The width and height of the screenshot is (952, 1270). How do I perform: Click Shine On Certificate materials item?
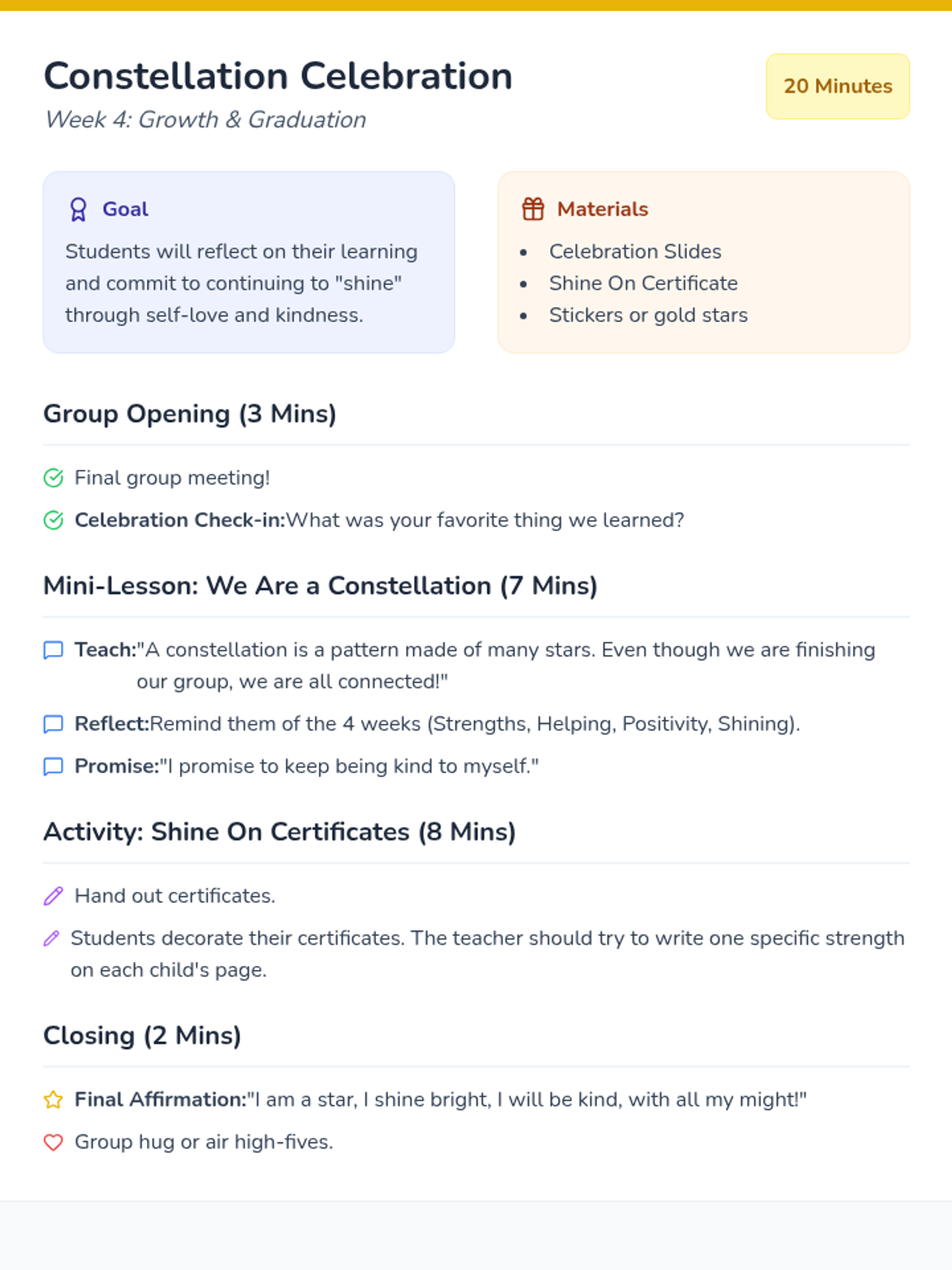pyautogui.click(x=643, y=283)
